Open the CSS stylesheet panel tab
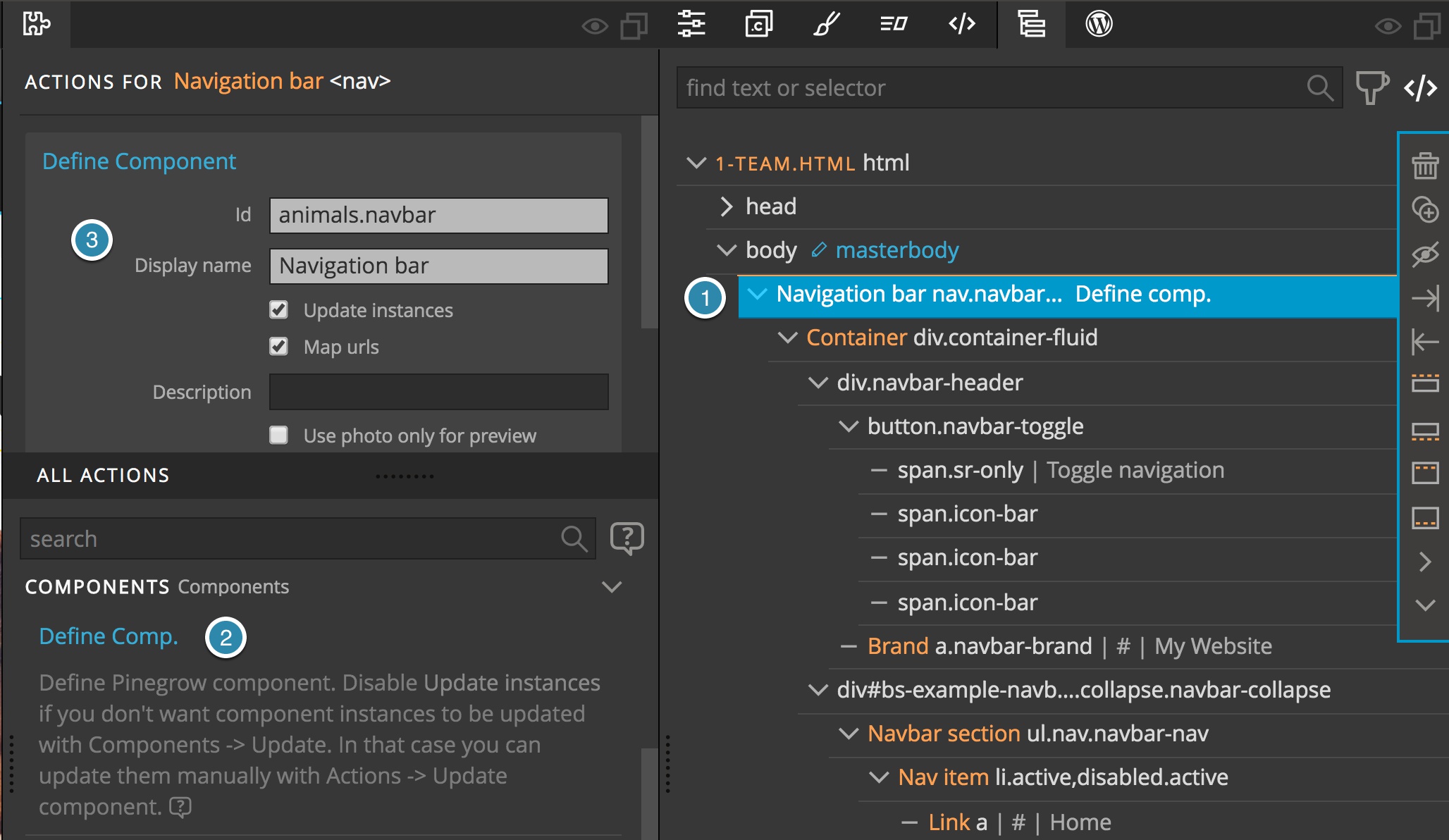The height and width of the screenshot is (840, 1449). [759, 24]
